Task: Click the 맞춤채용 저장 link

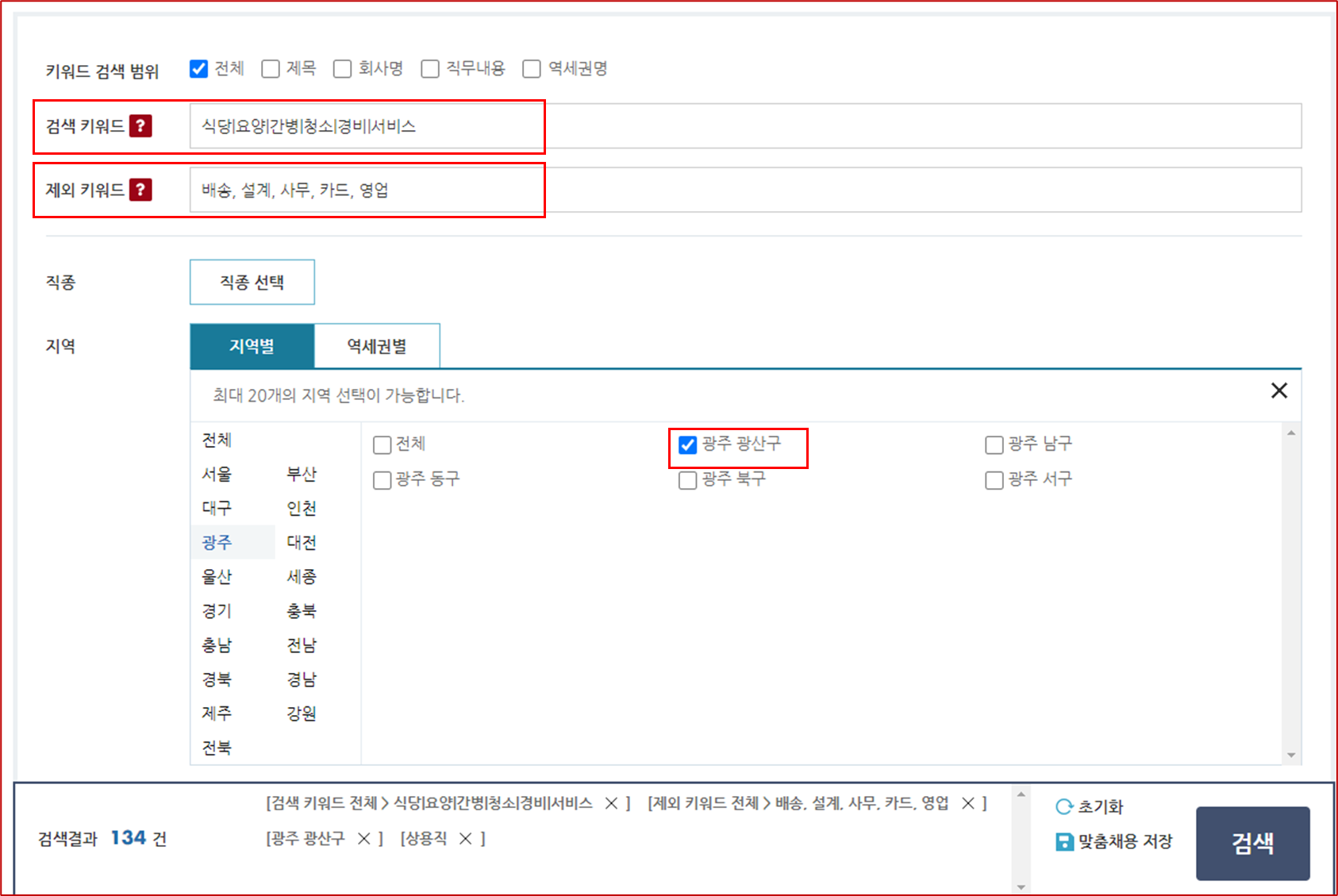Action: pos(1125,841)
